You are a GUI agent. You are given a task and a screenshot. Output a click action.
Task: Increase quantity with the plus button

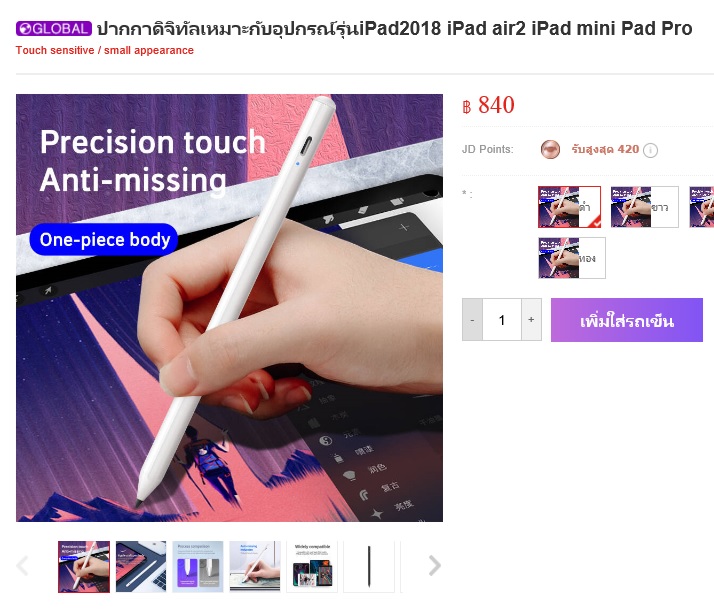tap(531, 320)
